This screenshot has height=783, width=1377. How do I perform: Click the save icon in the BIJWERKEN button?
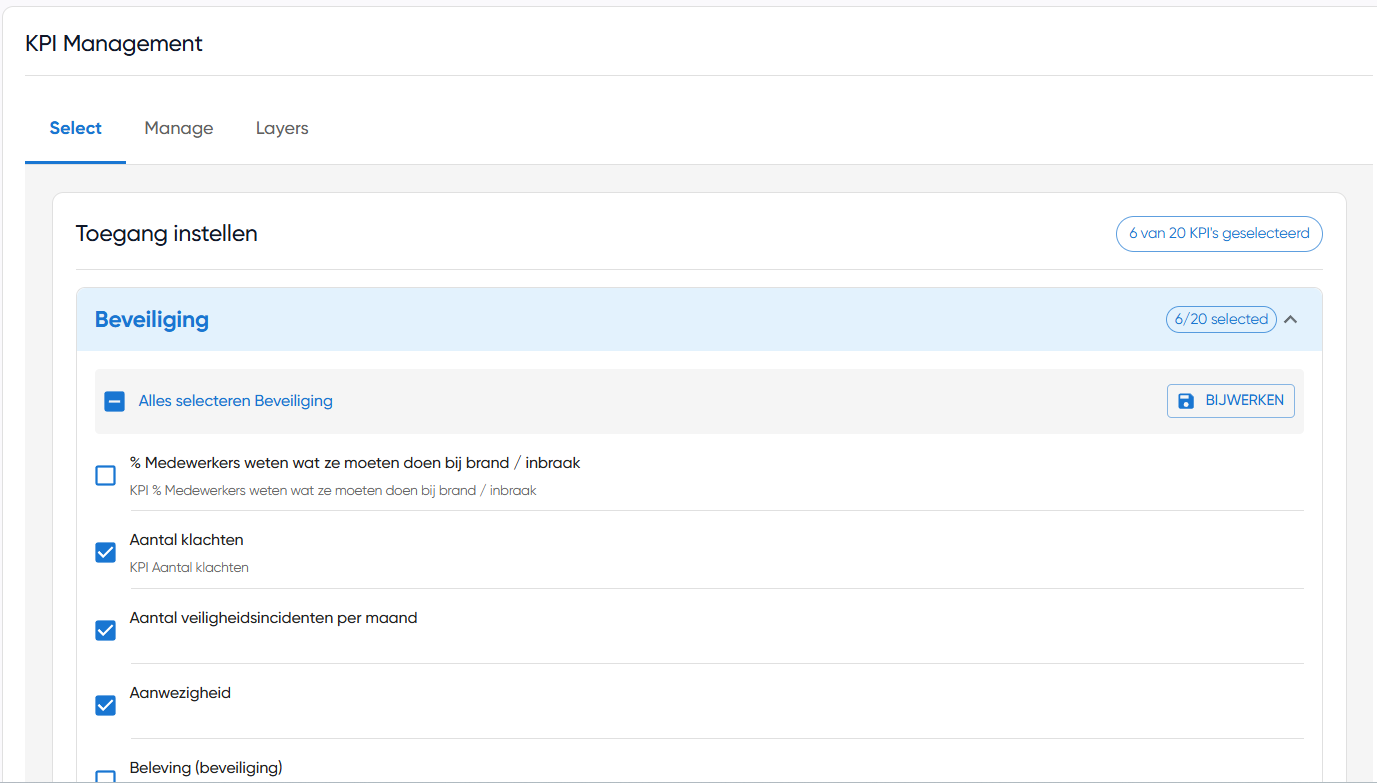(1186, 401)
